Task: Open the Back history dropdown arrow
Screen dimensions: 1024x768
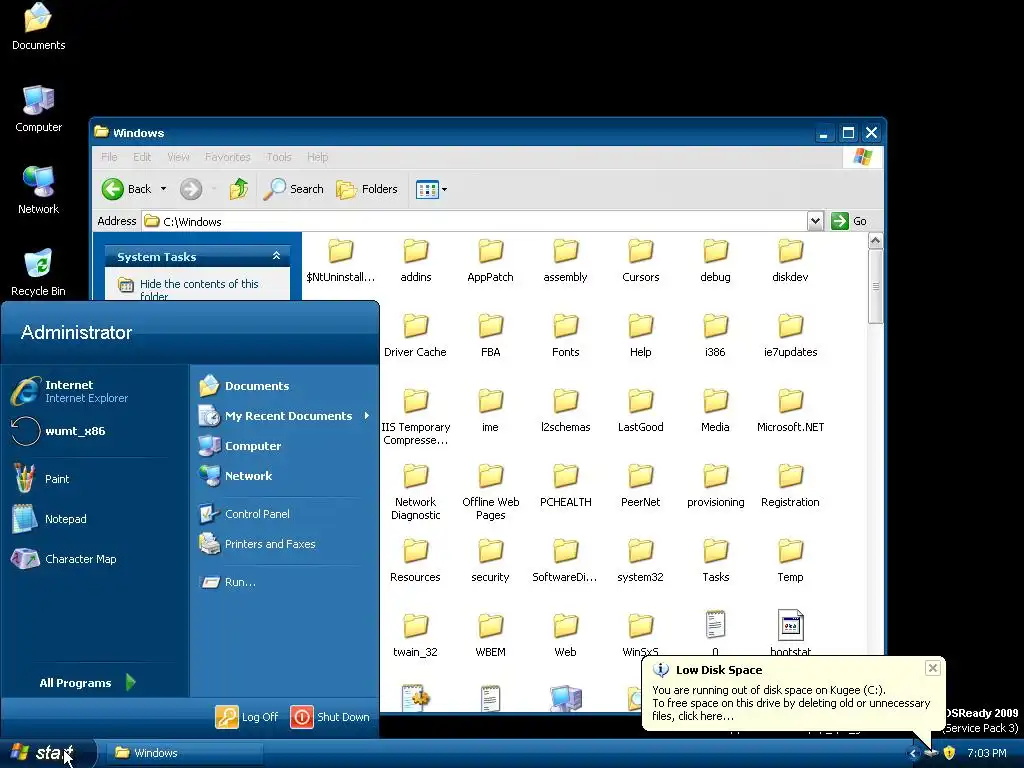Action: 163,189
